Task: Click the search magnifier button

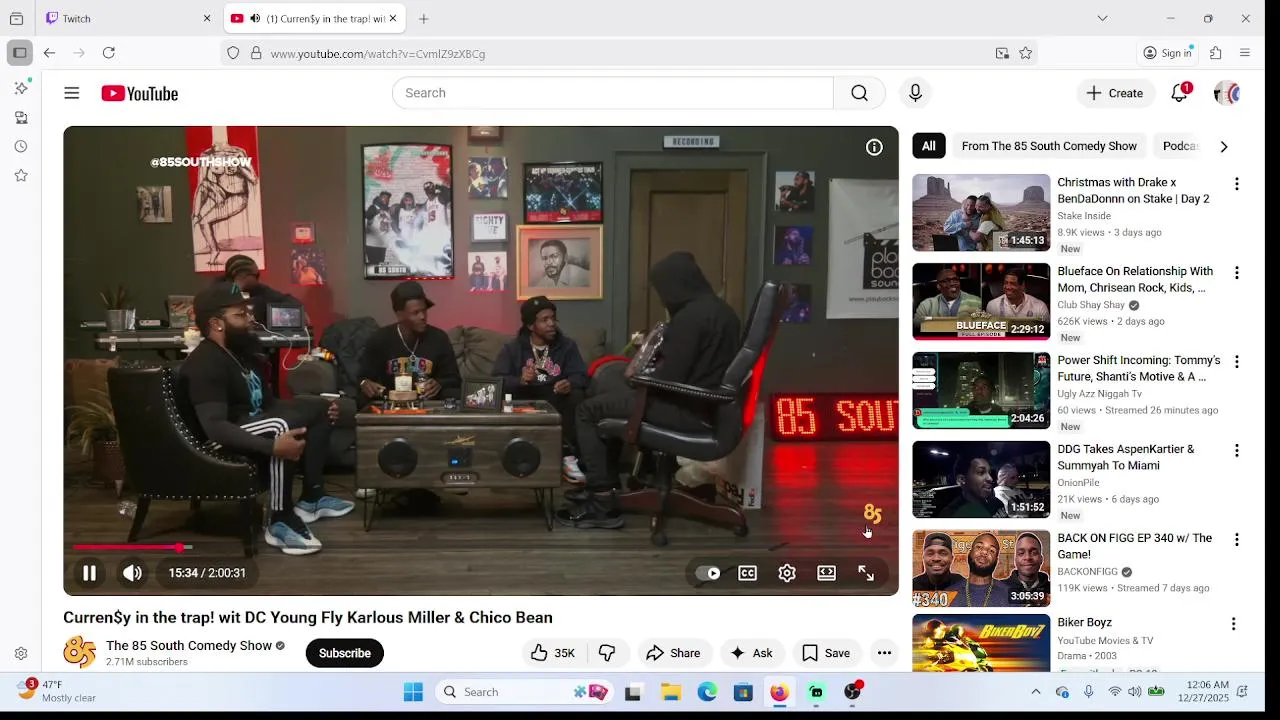Action: coord(859,93)
